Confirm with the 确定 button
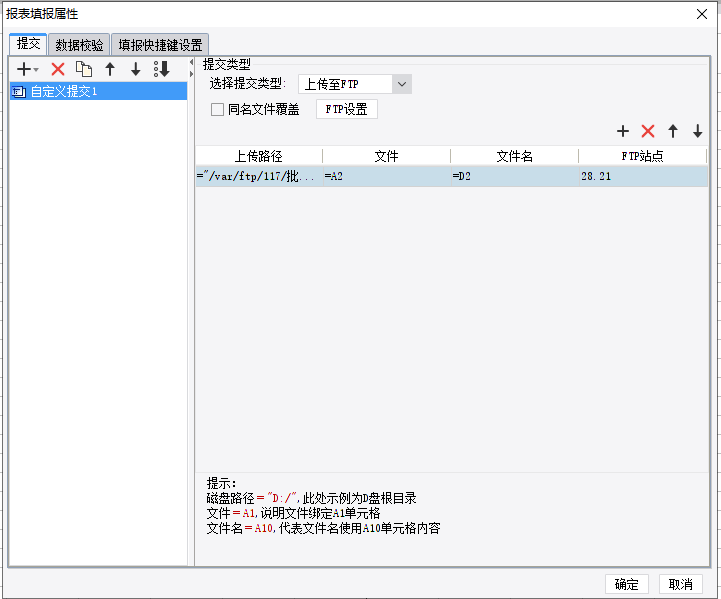This screenshot has width=721, height=599. click(x=626, y=584)
